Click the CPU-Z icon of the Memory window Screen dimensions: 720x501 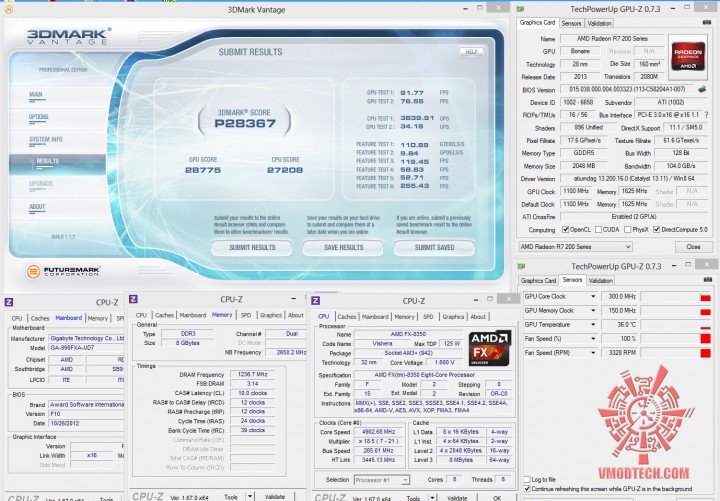tap(133, 298)
